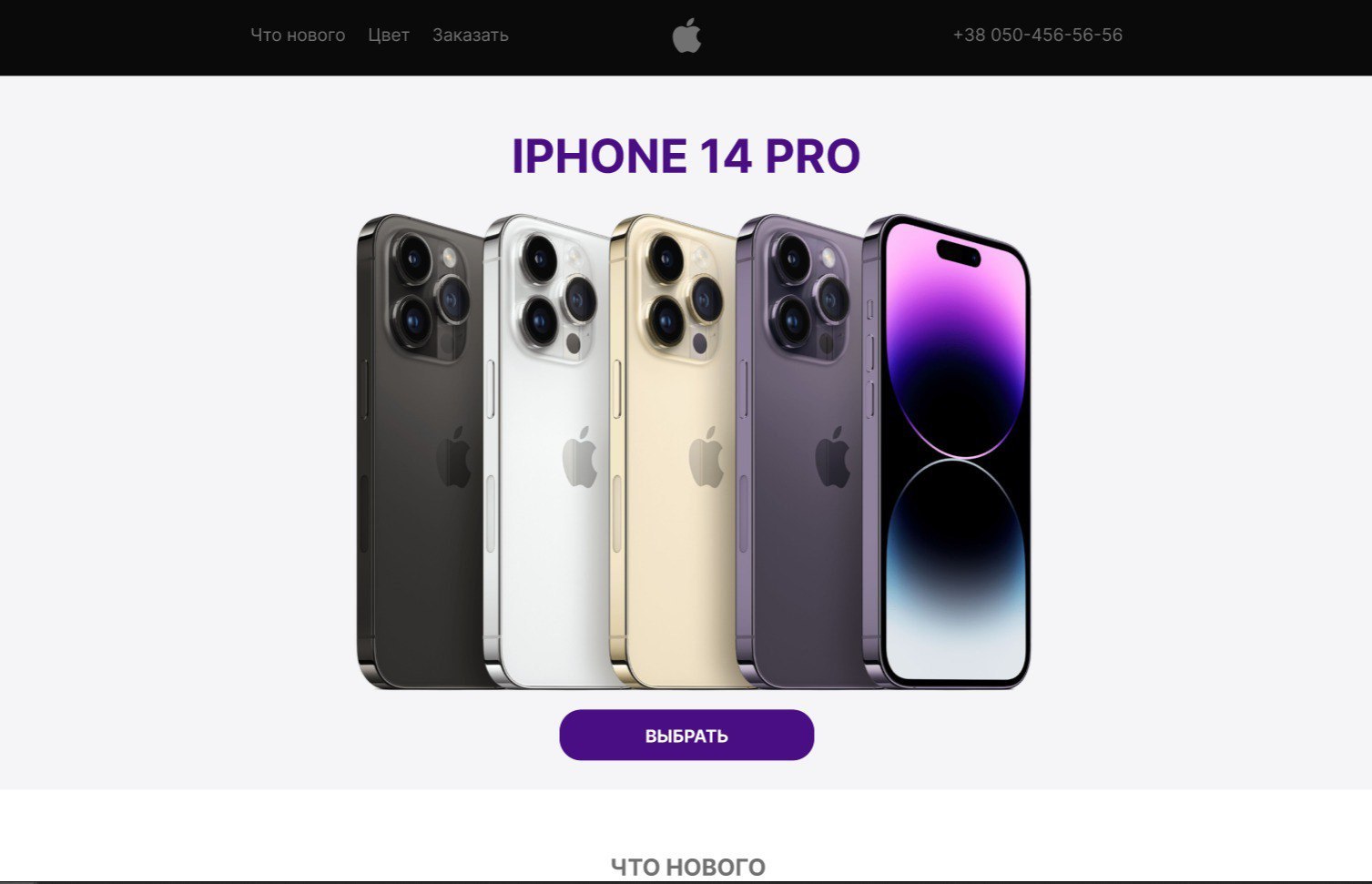
Task: Select the deep purple iPhone back
Action: pyautogui.click(x=799, y=452)
